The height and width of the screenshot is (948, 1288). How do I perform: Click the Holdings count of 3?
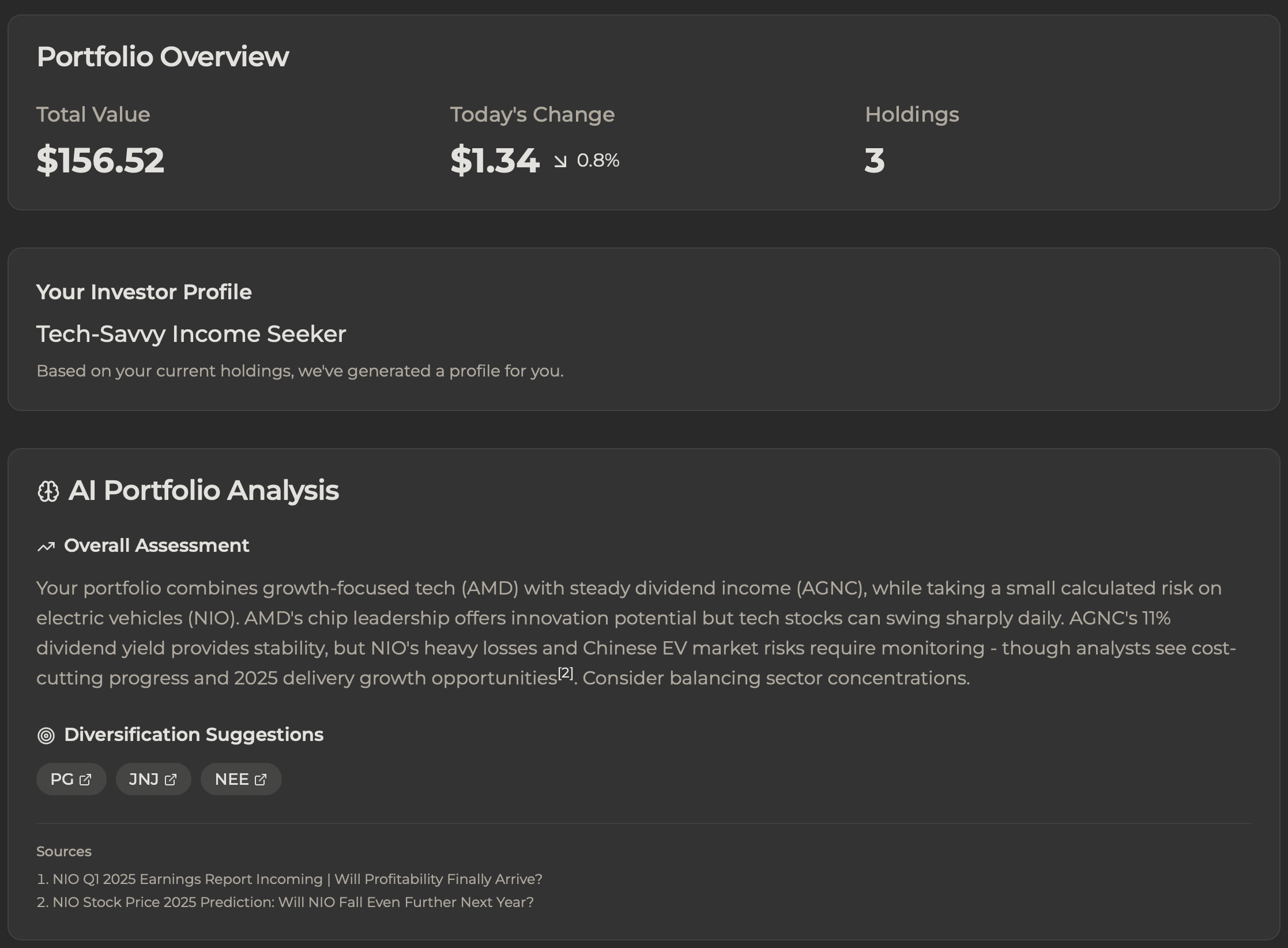[874, 160]
